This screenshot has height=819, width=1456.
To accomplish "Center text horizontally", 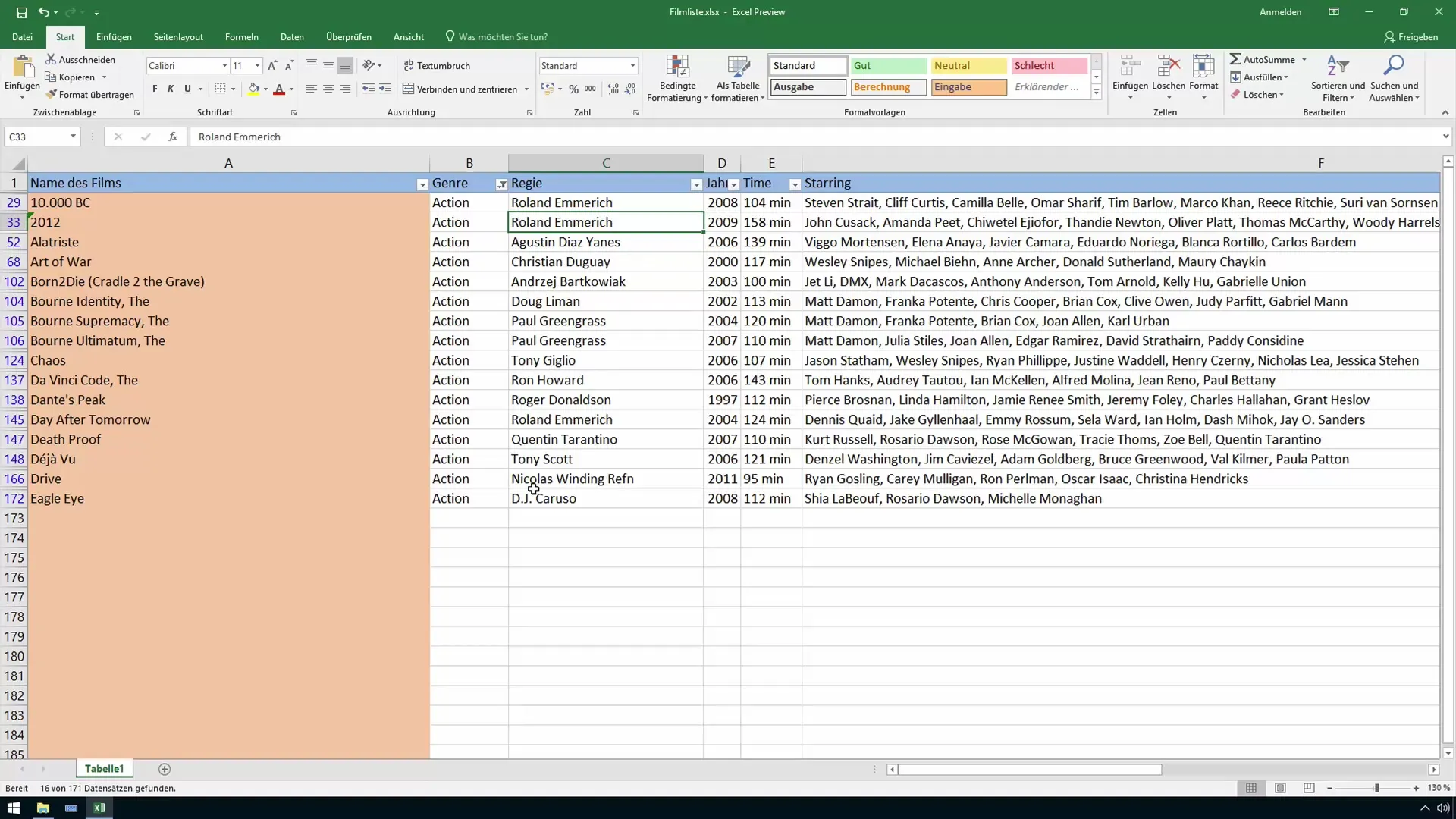I will click(x=328, y=89).
